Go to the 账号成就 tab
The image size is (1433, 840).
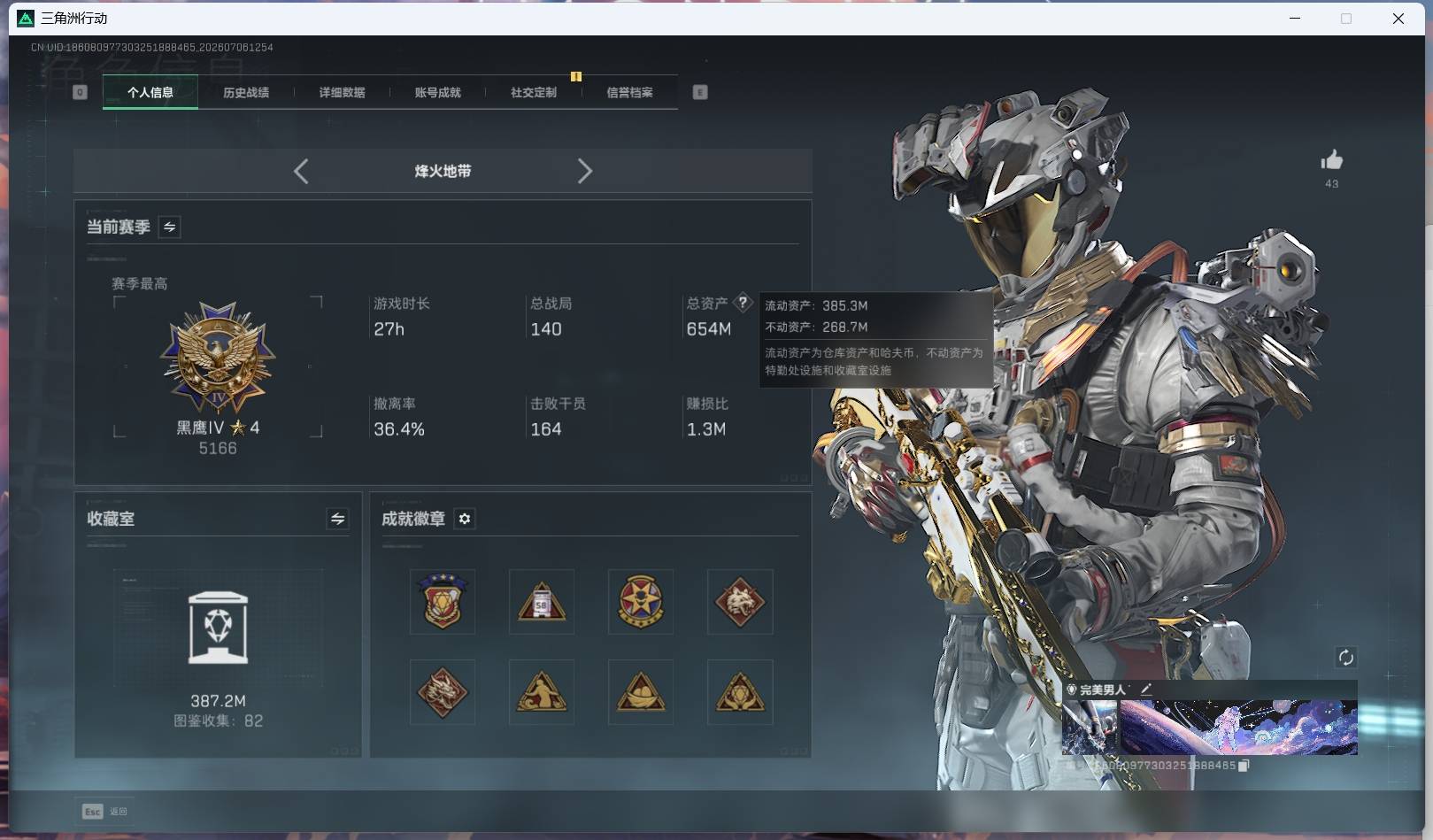[x=438, y=92]
